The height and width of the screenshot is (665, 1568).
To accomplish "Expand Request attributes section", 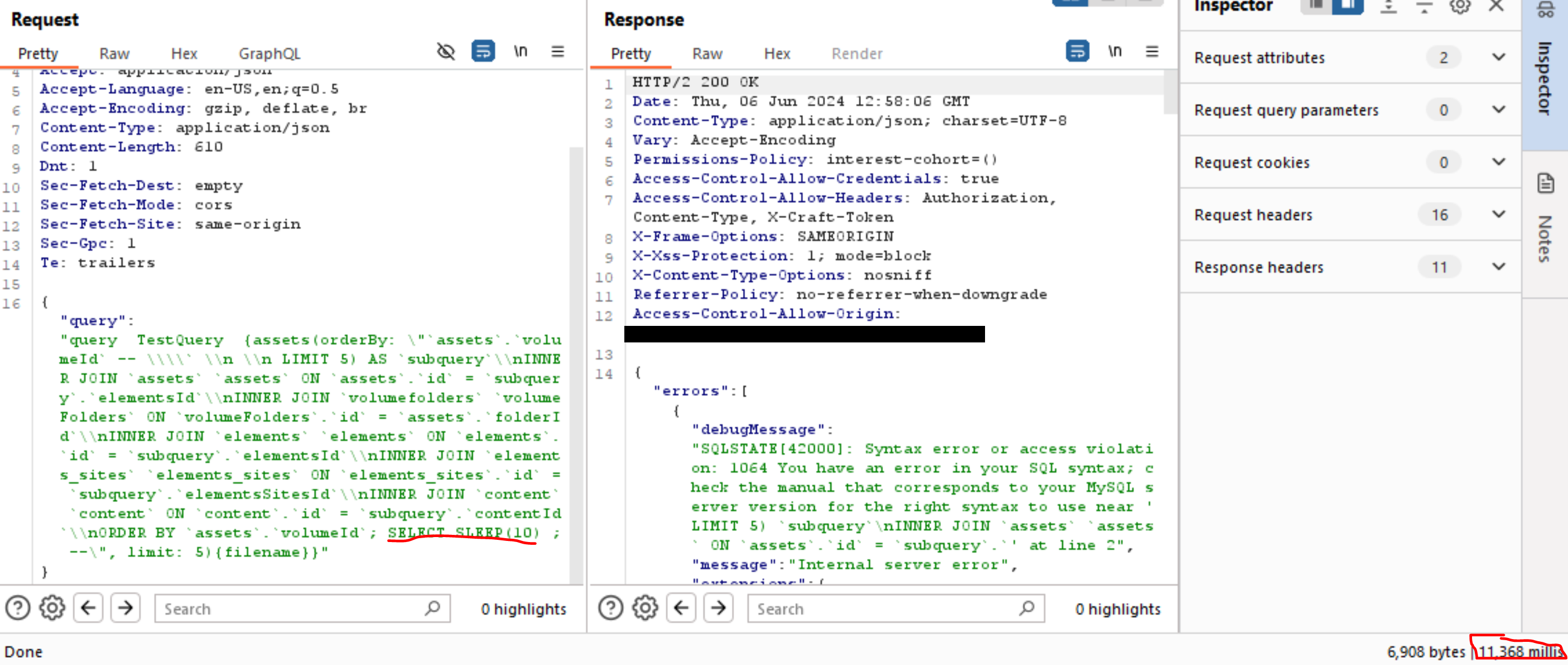I will click(1498, 58).
